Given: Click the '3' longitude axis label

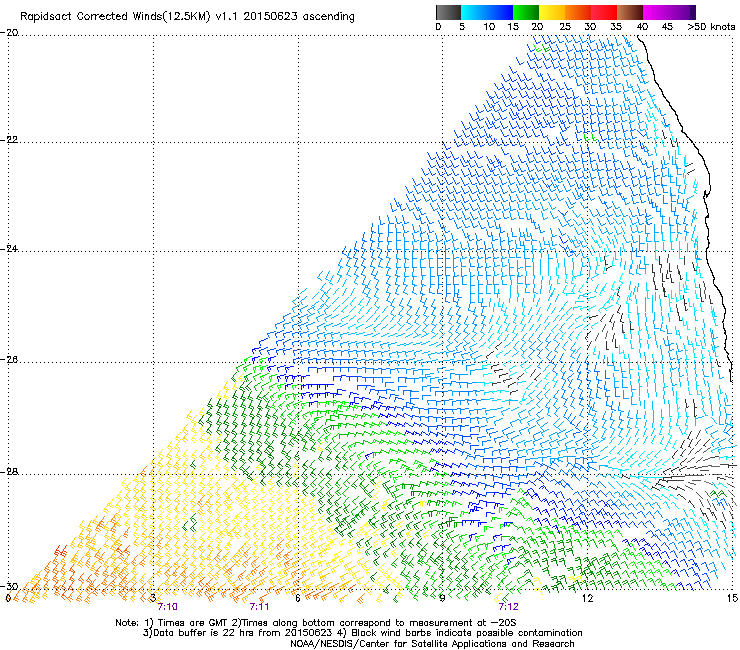Looking at the screenshot, I should click(153, 598).
